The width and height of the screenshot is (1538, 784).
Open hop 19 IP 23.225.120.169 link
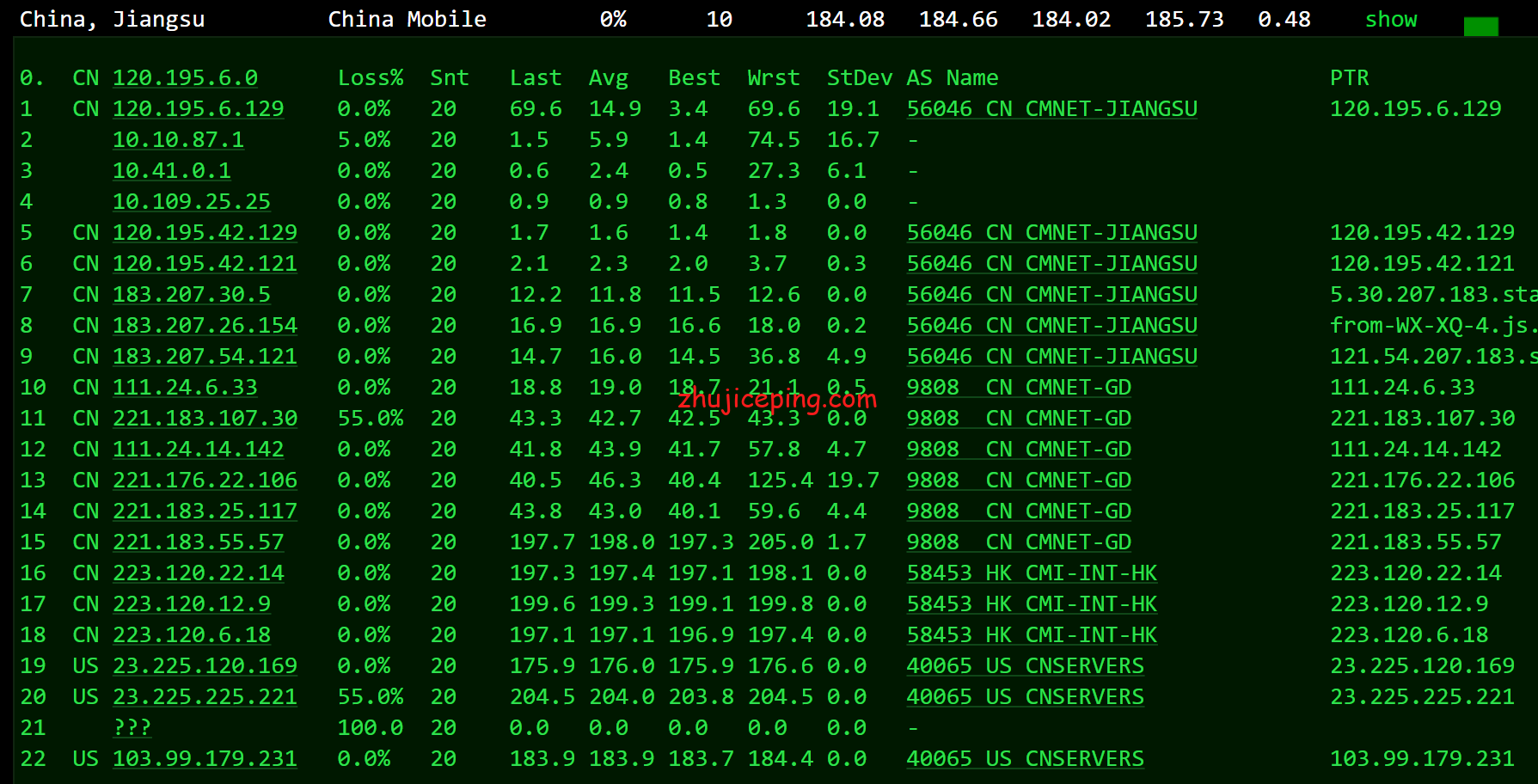(x=205, y=665)
